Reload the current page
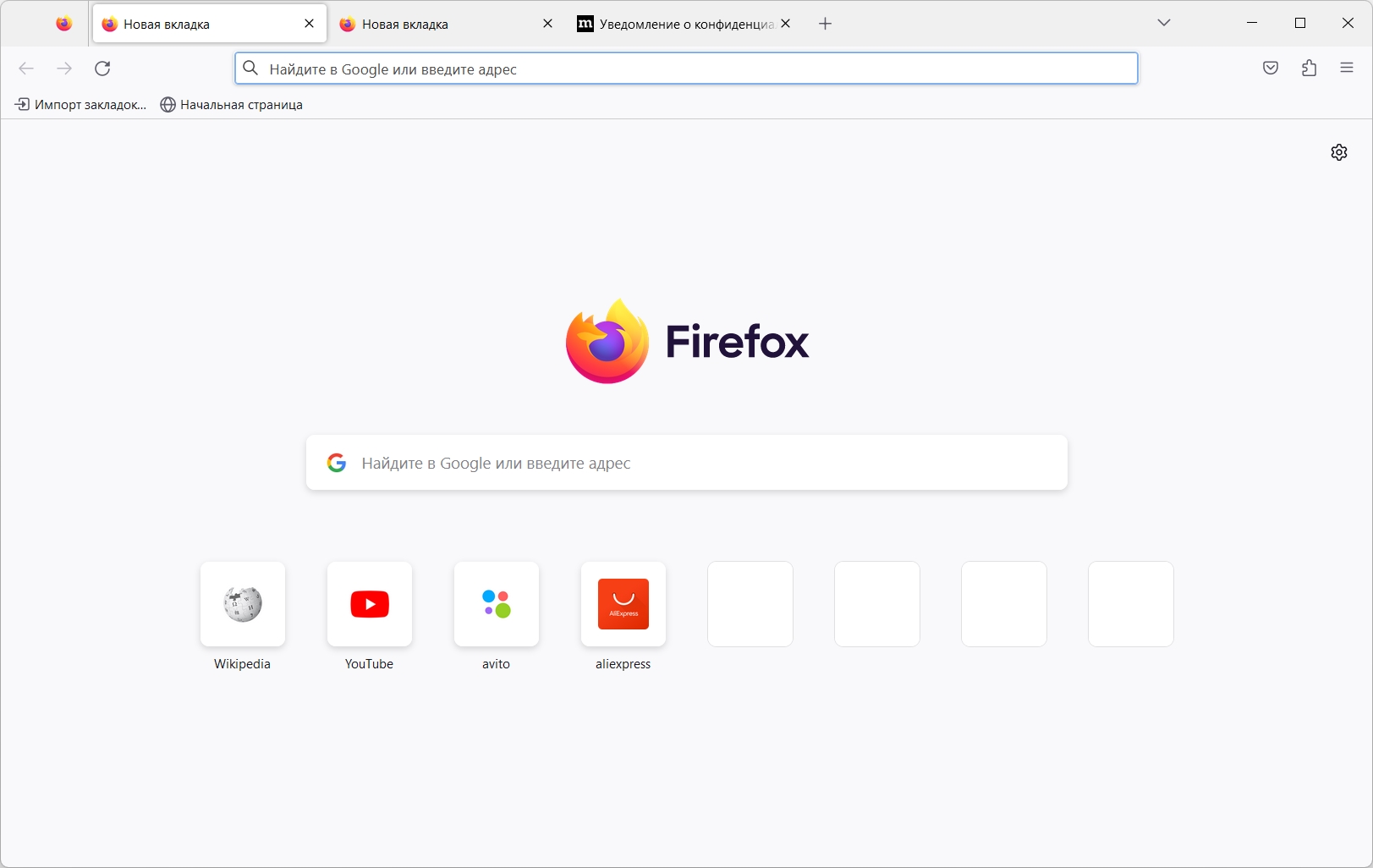This screenshot has height=868, width=1373. pos(102,69)
